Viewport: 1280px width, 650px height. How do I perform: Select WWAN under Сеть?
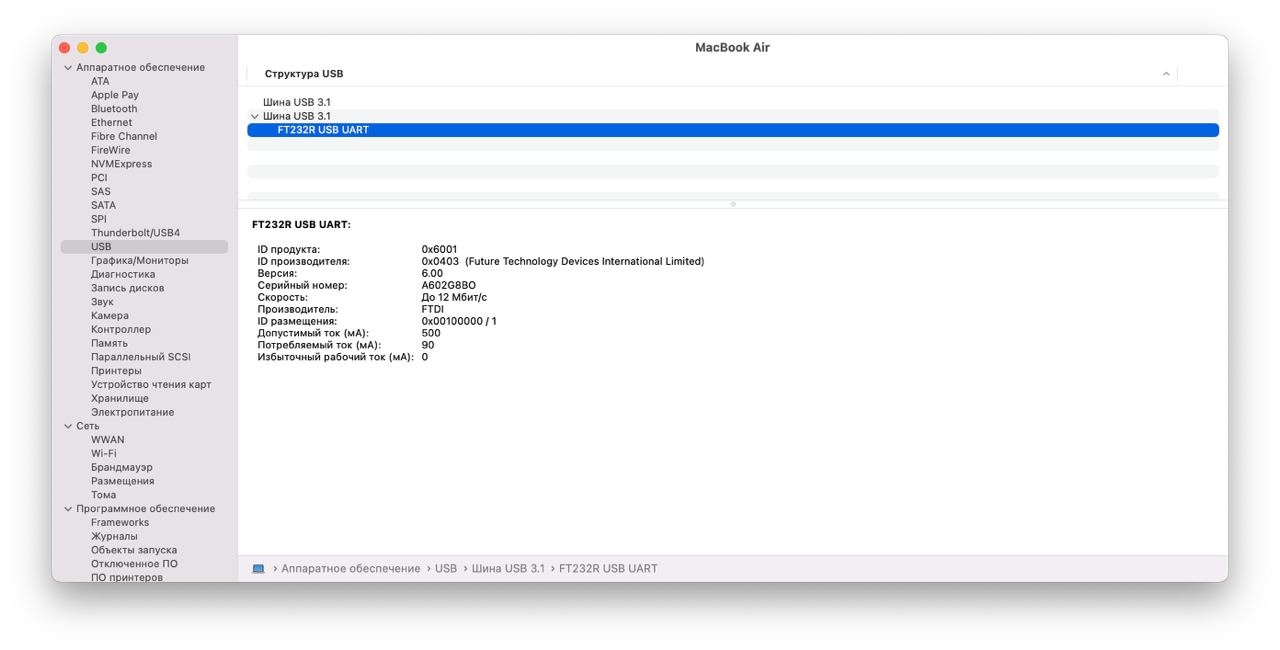(108, 440)
